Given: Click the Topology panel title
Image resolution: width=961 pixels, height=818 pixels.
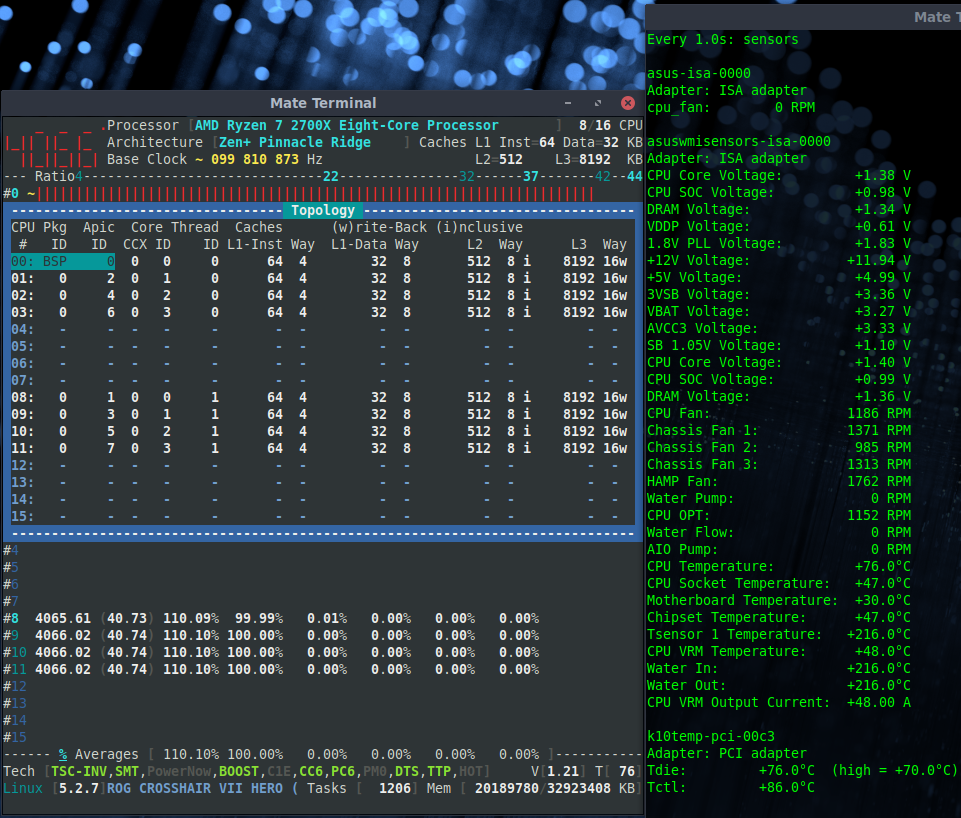Looking at the screenshot, I should (x=323, y=210).
